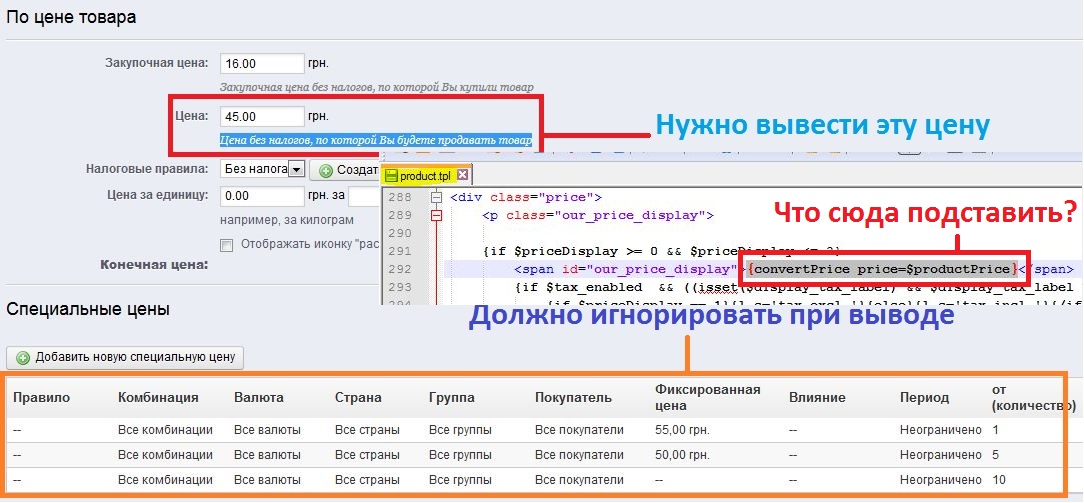
Task: Click the Период column header
Action: pyautogui.click(x=923, y=398)
